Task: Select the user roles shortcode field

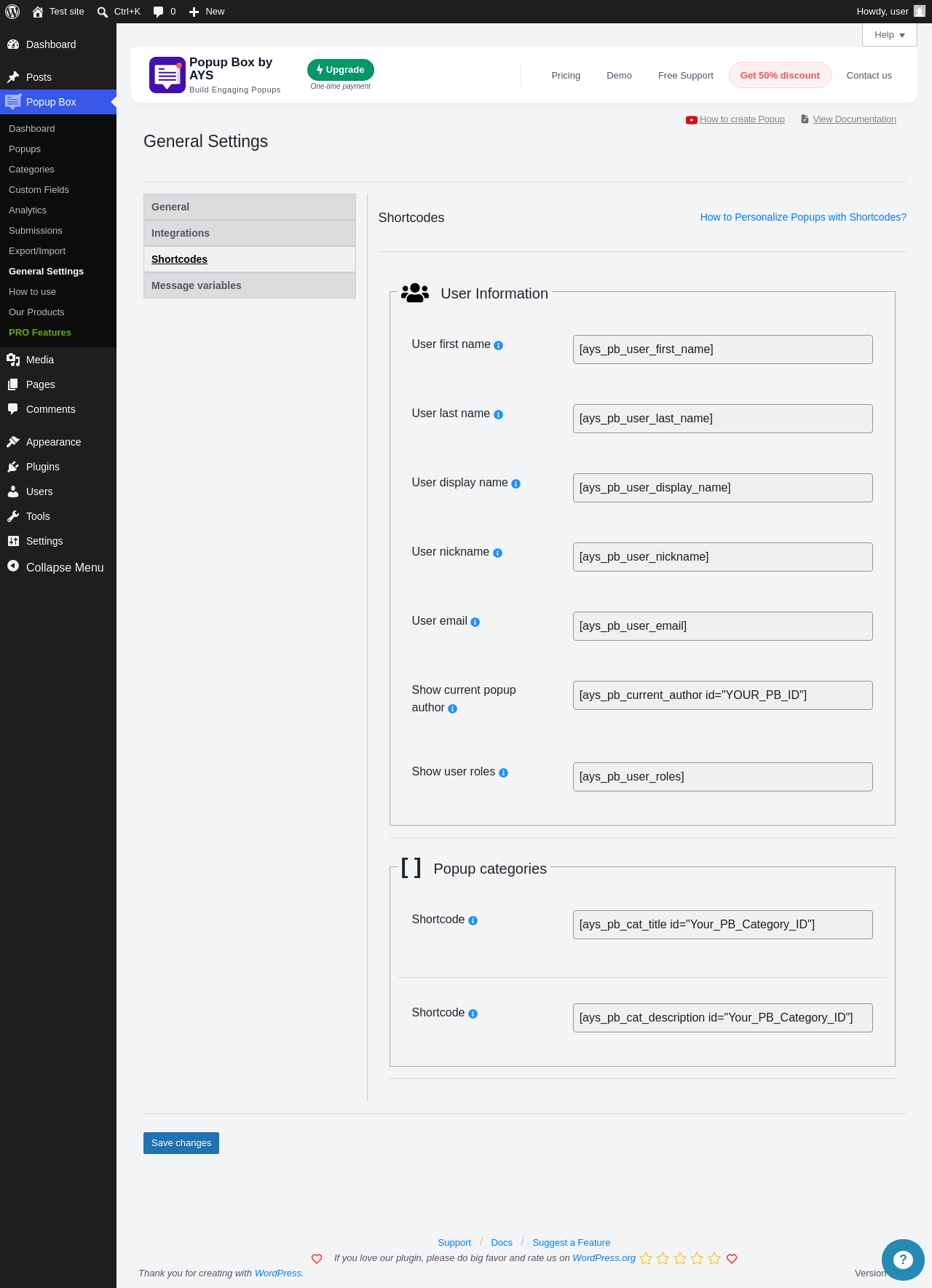Action: [723, 777]
